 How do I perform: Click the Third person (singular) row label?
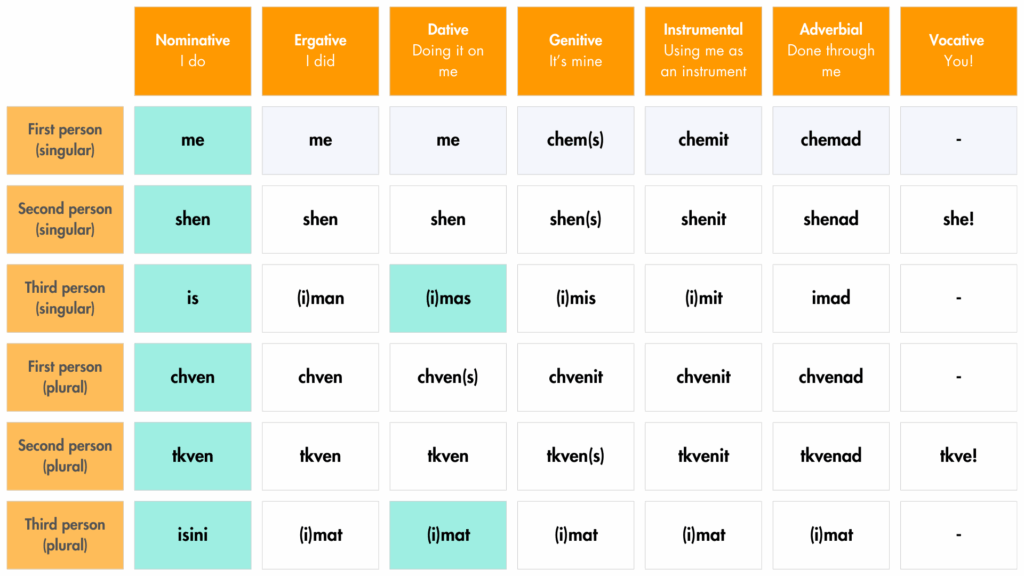click(x=65, y=298)
